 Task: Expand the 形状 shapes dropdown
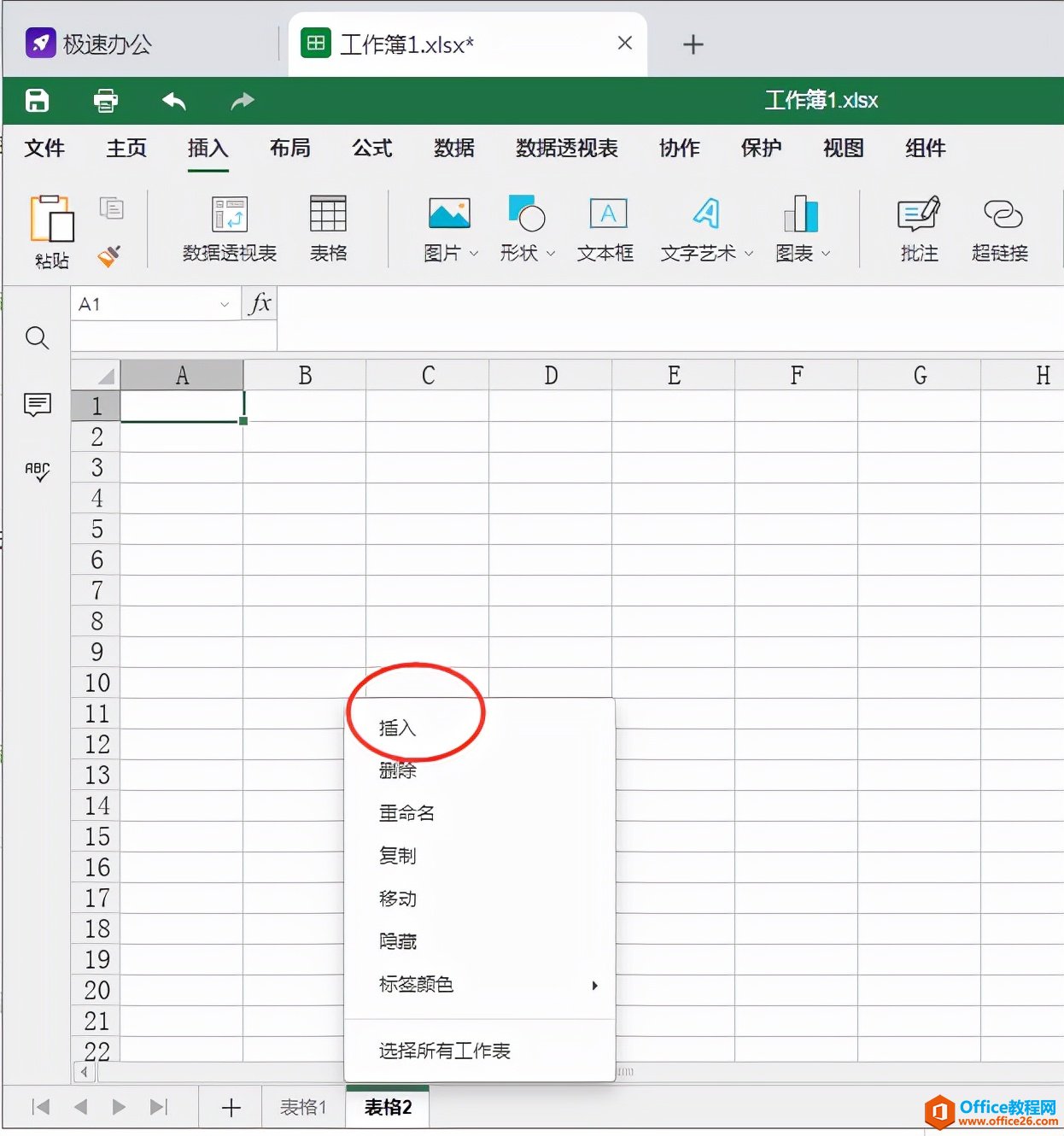pos(551,254)
